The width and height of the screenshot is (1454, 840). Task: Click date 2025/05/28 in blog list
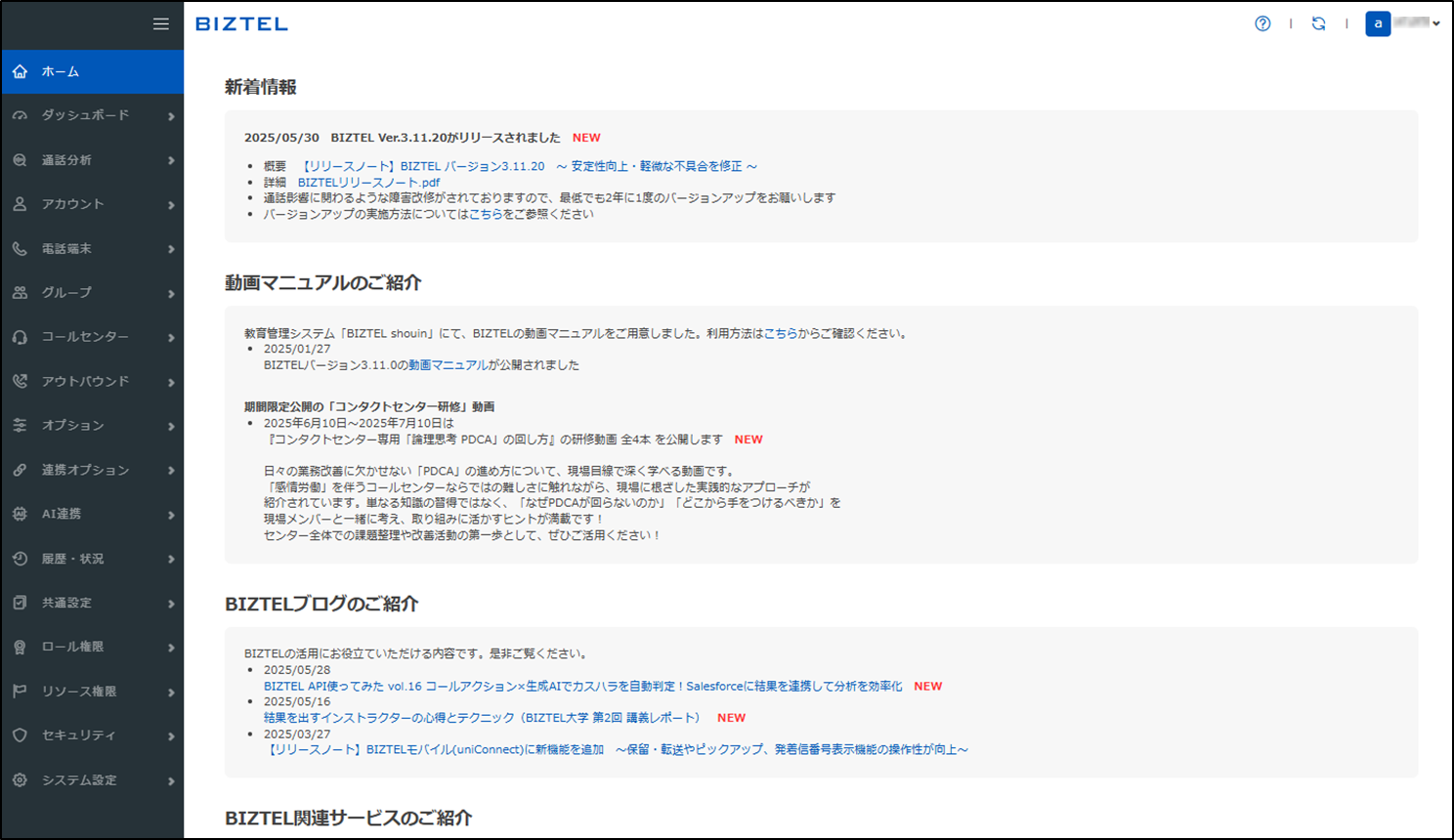pos(297,670)
